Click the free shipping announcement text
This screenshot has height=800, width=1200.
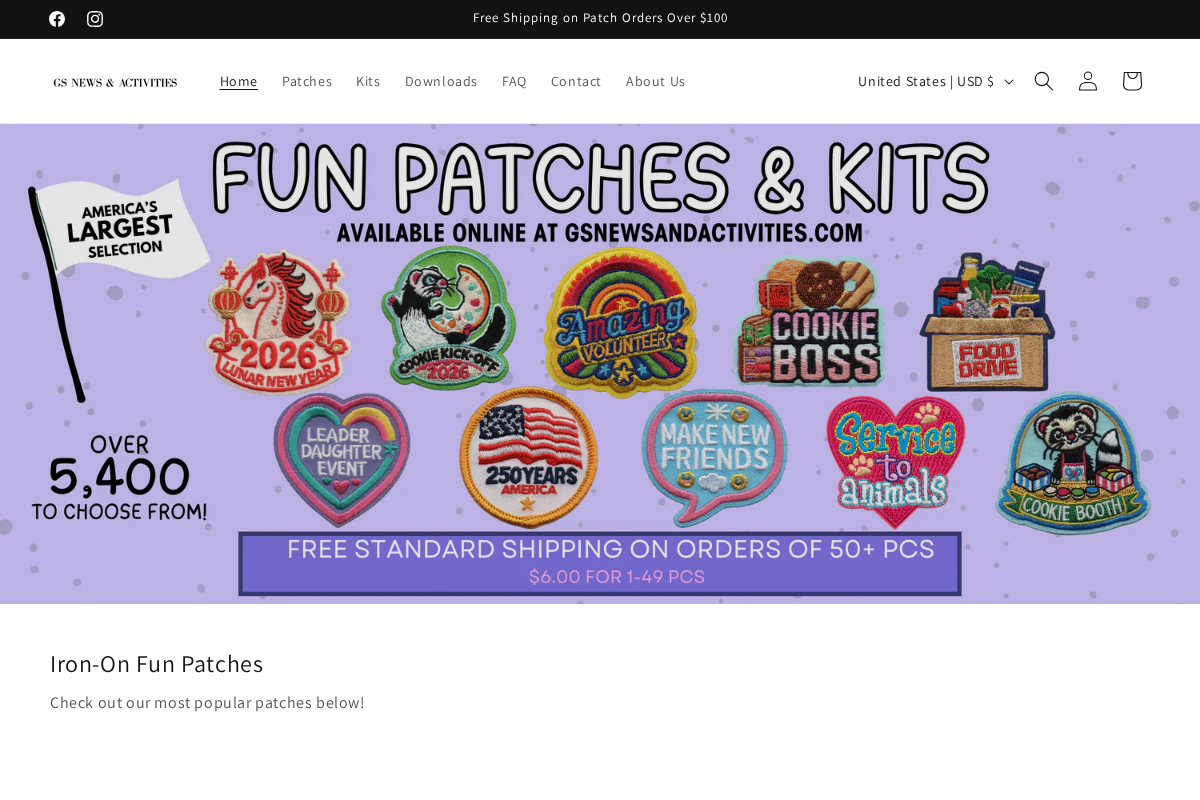tap(600, 18)
